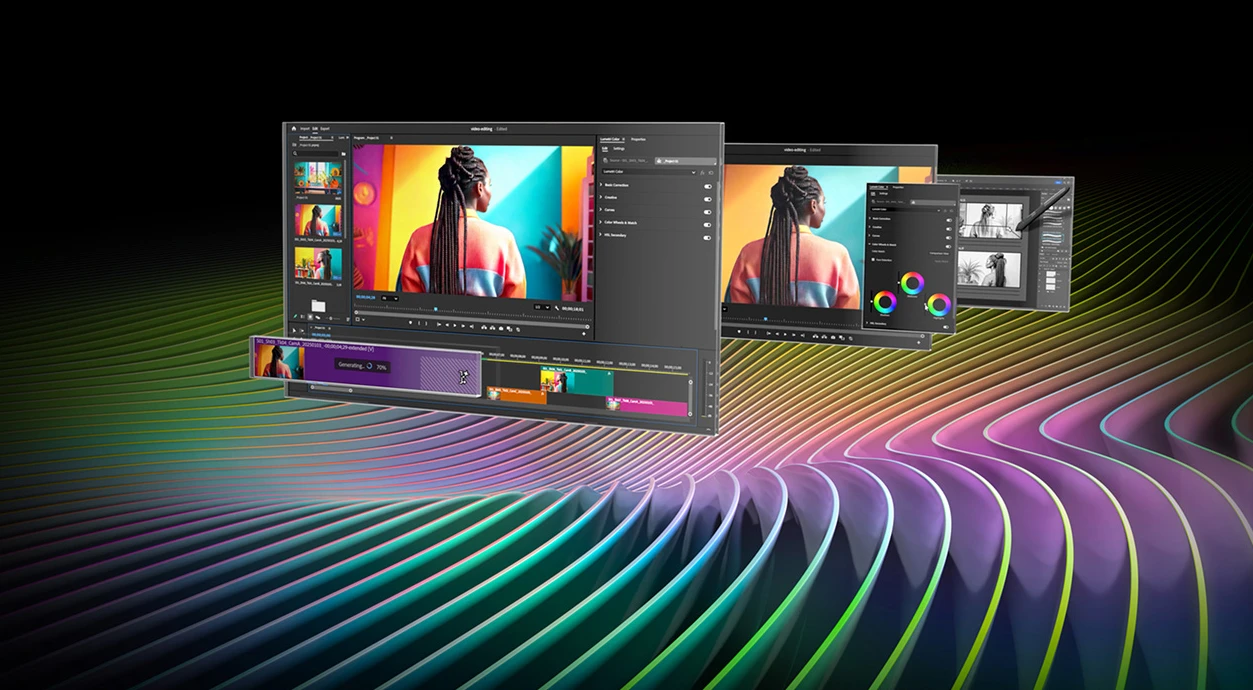The width and height of the screenshot is (1253, 690).
Task: Open the Properties tab beside Lumetri Color in the main window
Action: (x=638, y=139)
